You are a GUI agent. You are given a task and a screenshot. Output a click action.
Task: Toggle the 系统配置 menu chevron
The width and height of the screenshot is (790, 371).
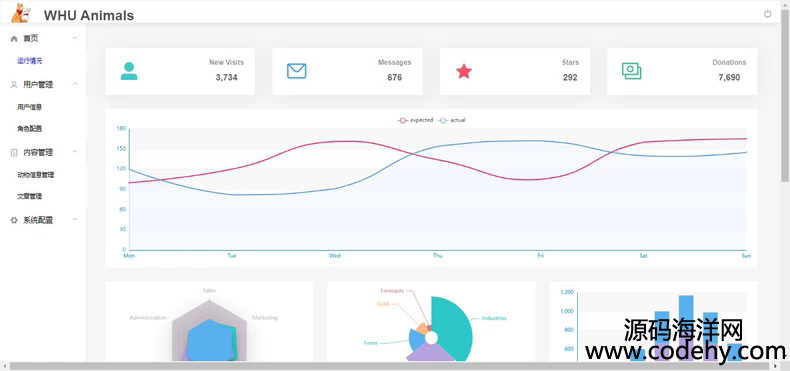pyautogui.click(x=75, y=220)
